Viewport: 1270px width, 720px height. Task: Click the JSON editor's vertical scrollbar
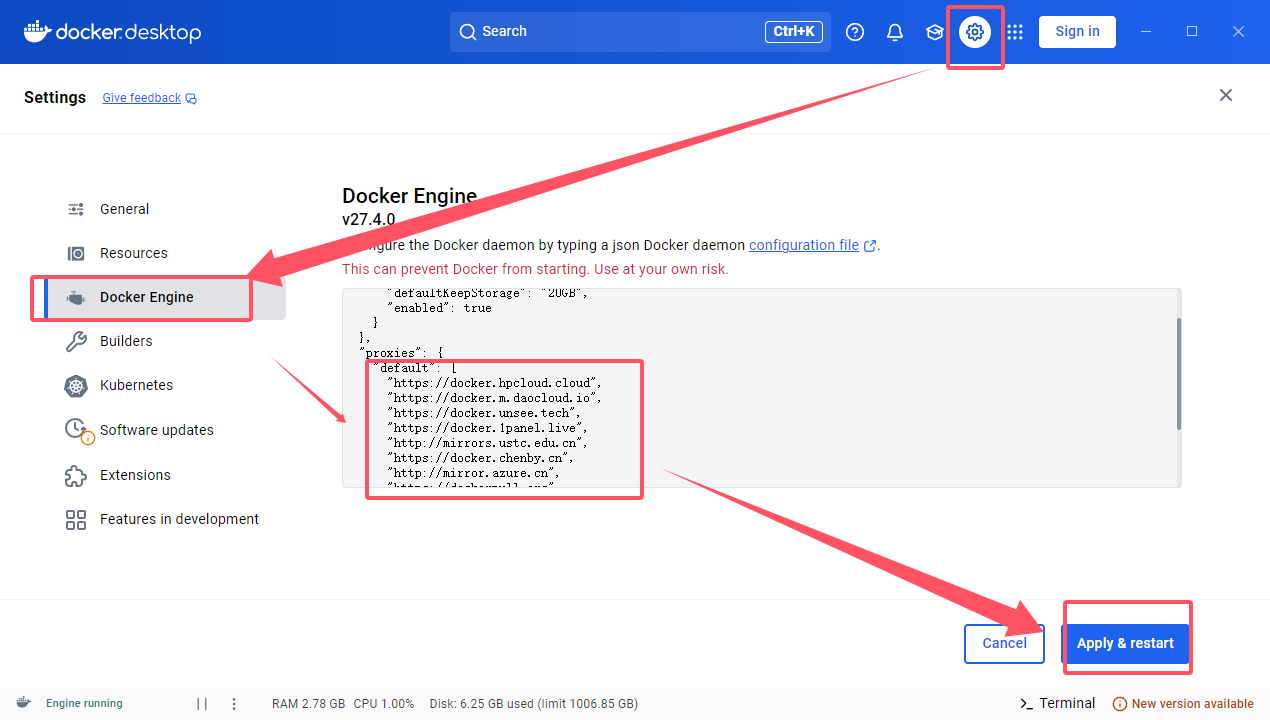click(1178, 374)
